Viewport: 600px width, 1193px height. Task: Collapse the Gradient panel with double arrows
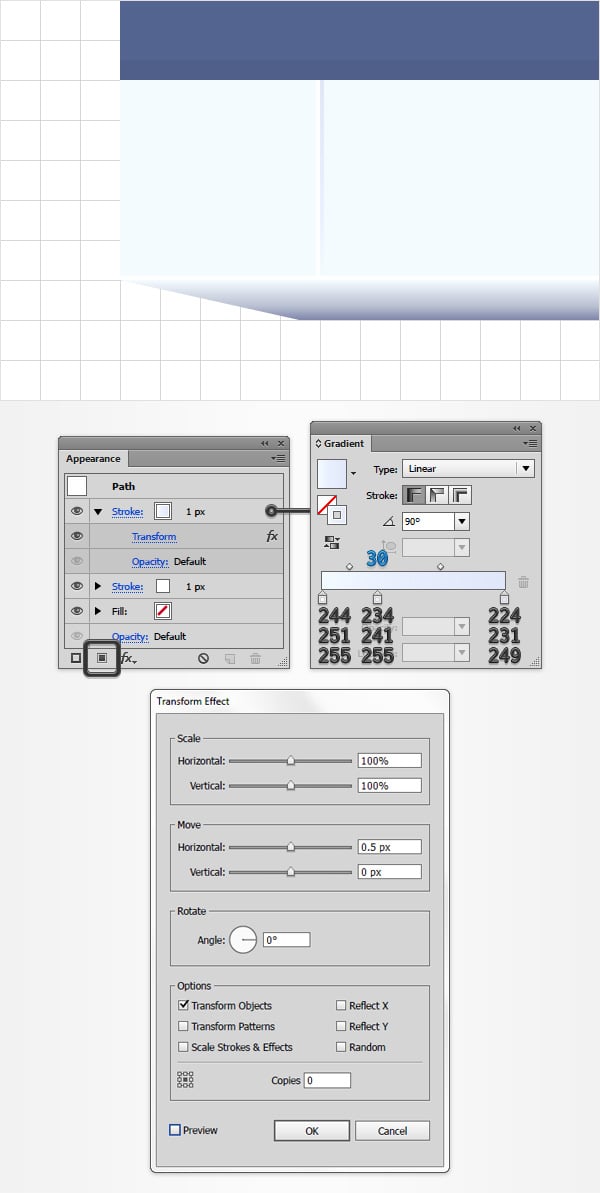click(x=517, y=428)
